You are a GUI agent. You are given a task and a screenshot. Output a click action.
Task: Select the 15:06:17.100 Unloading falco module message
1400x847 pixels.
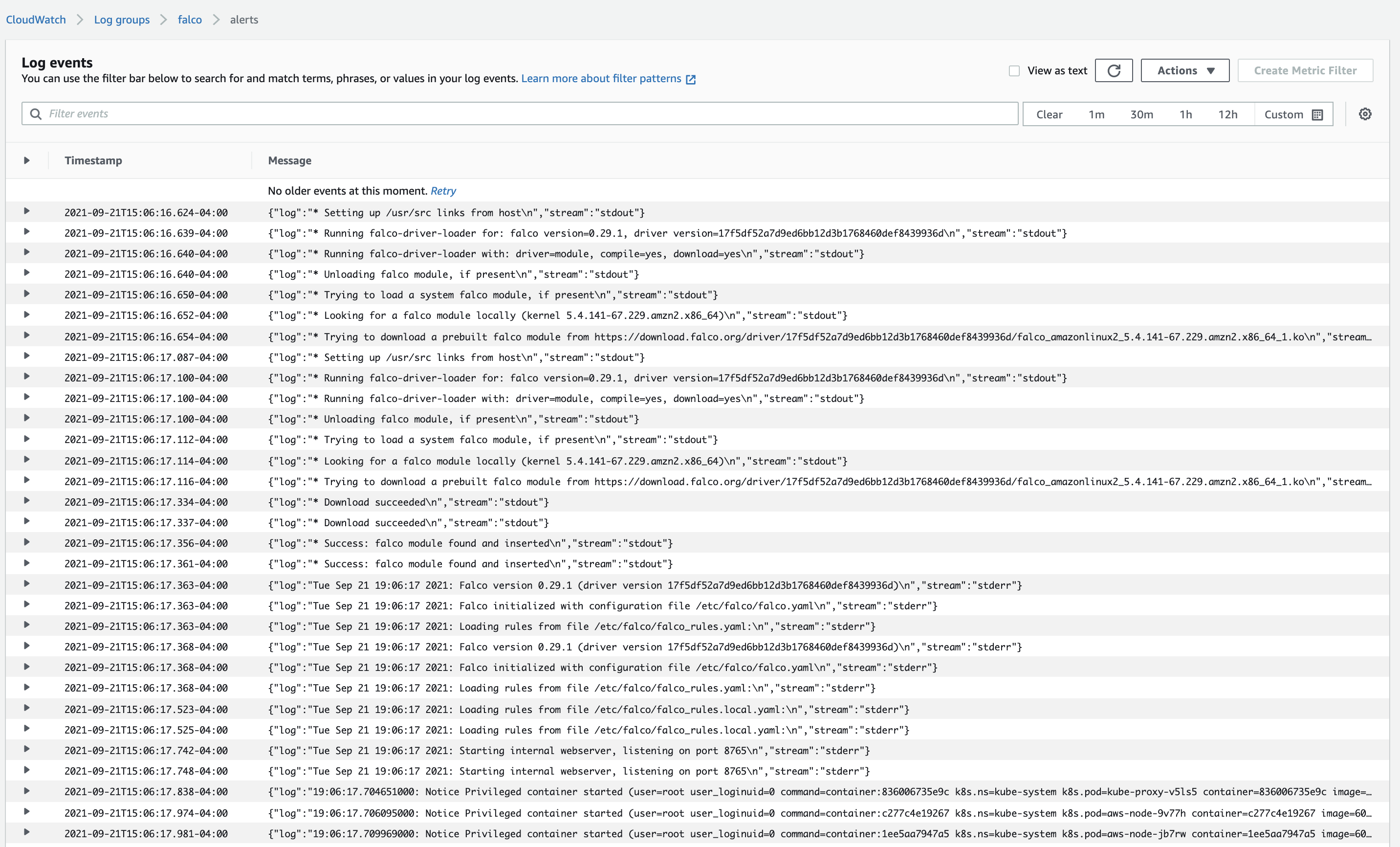pyautogui.click(x=454, y=419)
